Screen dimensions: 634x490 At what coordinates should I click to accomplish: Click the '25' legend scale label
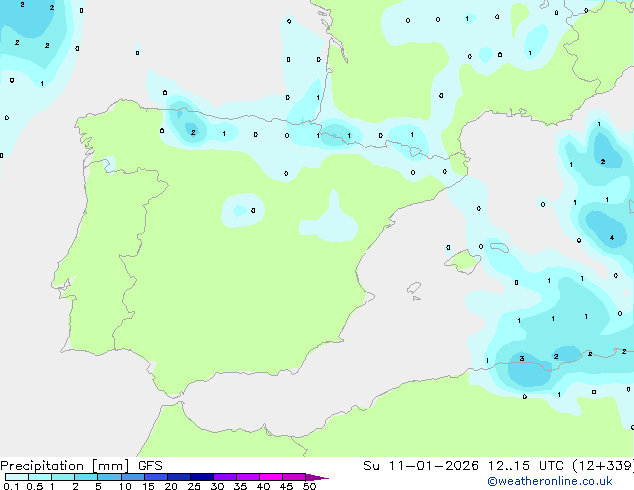194,486
